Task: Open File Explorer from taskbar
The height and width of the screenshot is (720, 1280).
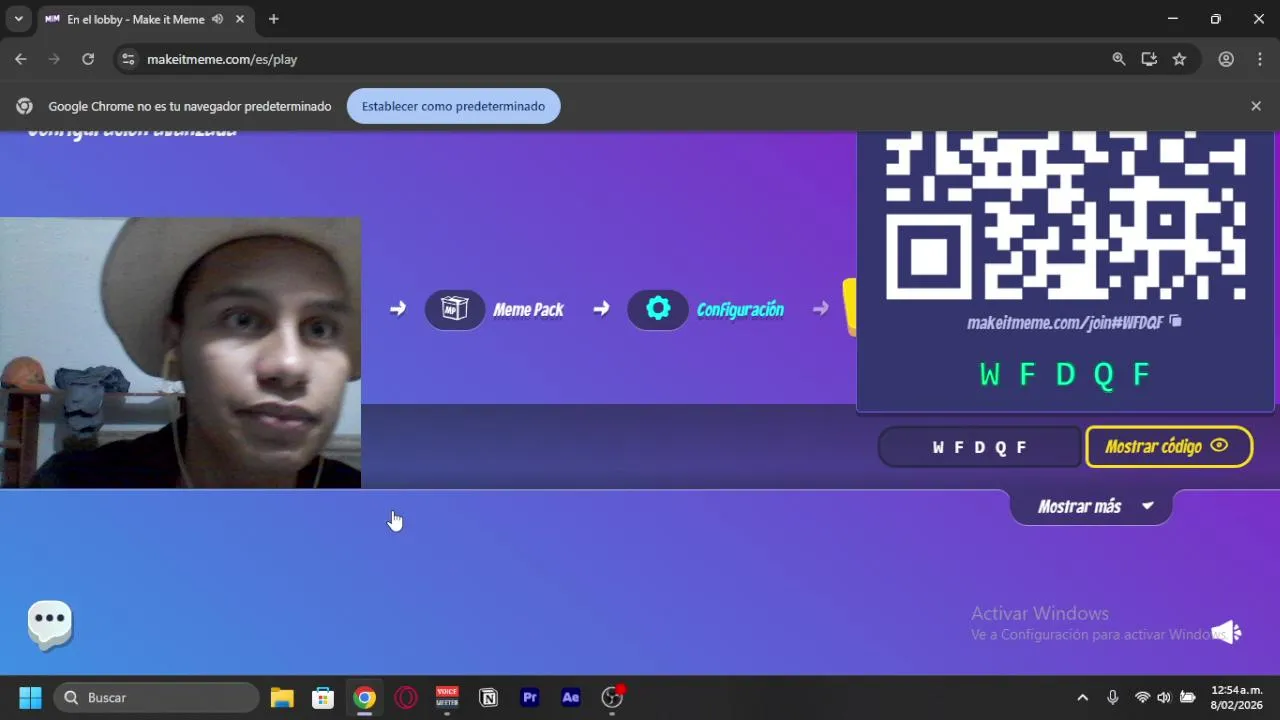Action: tap(282, 697)
